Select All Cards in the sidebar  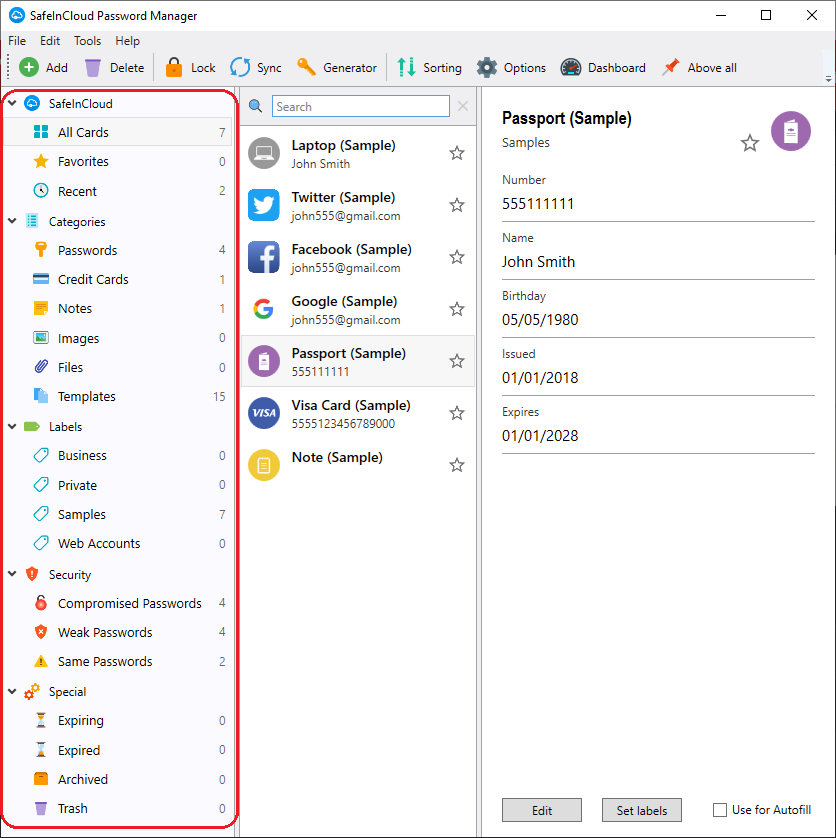(x=118, y=132)
